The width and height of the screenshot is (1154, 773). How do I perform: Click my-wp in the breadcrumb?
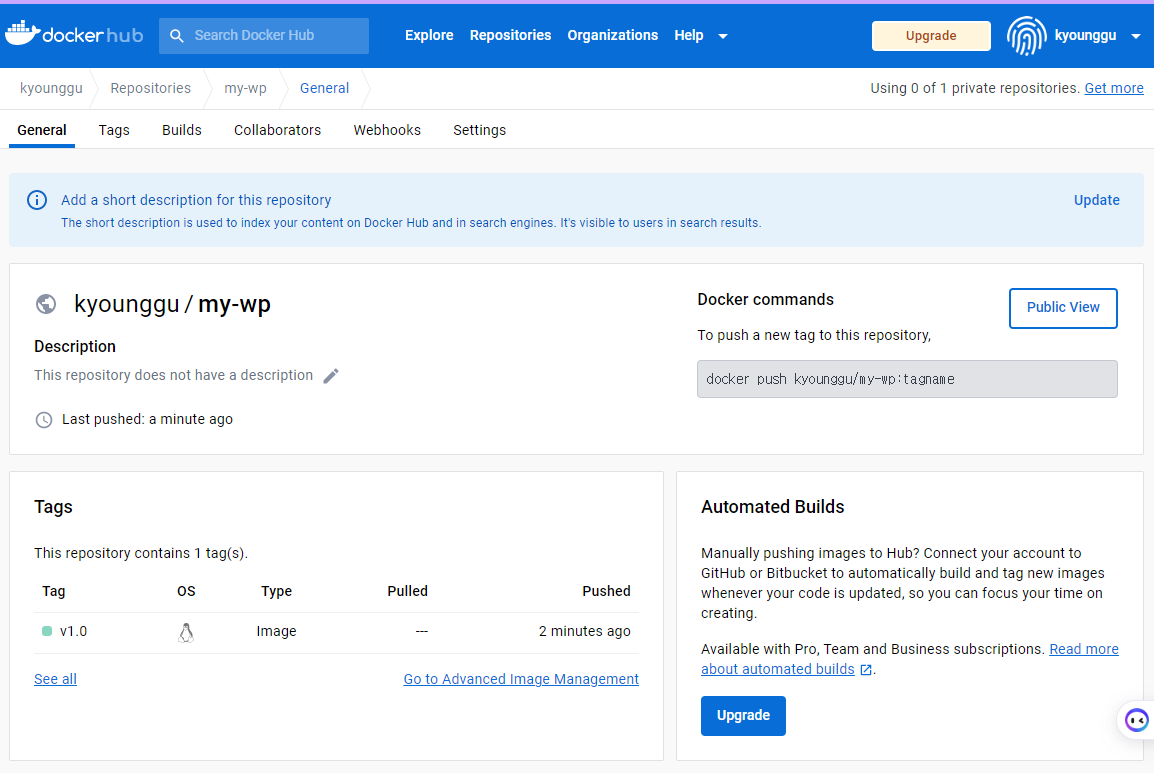245,88
